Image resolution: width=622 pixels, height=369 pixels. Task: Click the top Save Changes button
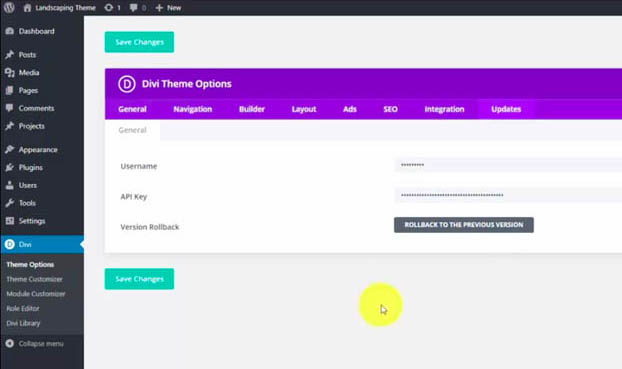[139, 42]
